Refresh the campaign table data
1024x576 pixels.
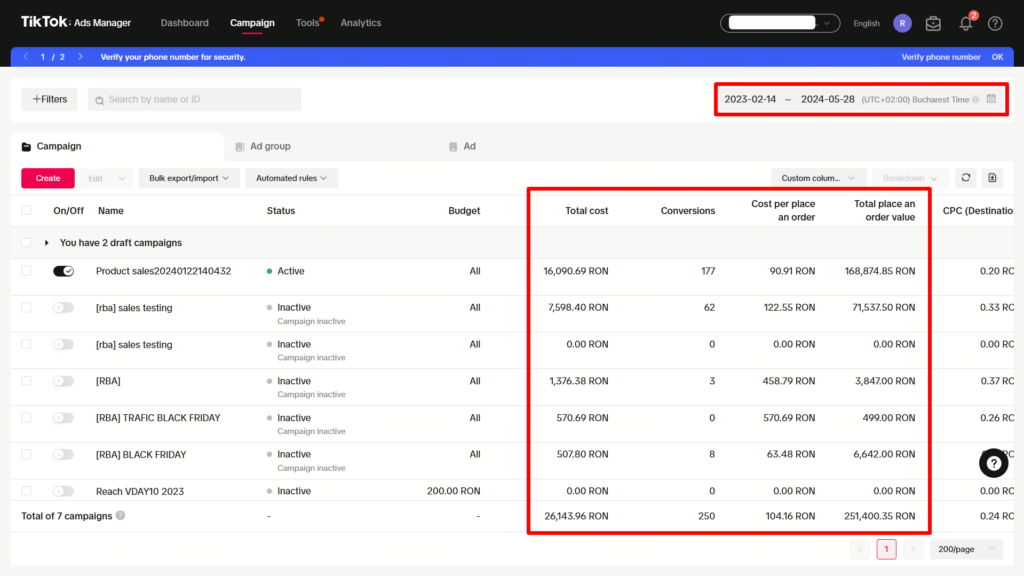966,178
